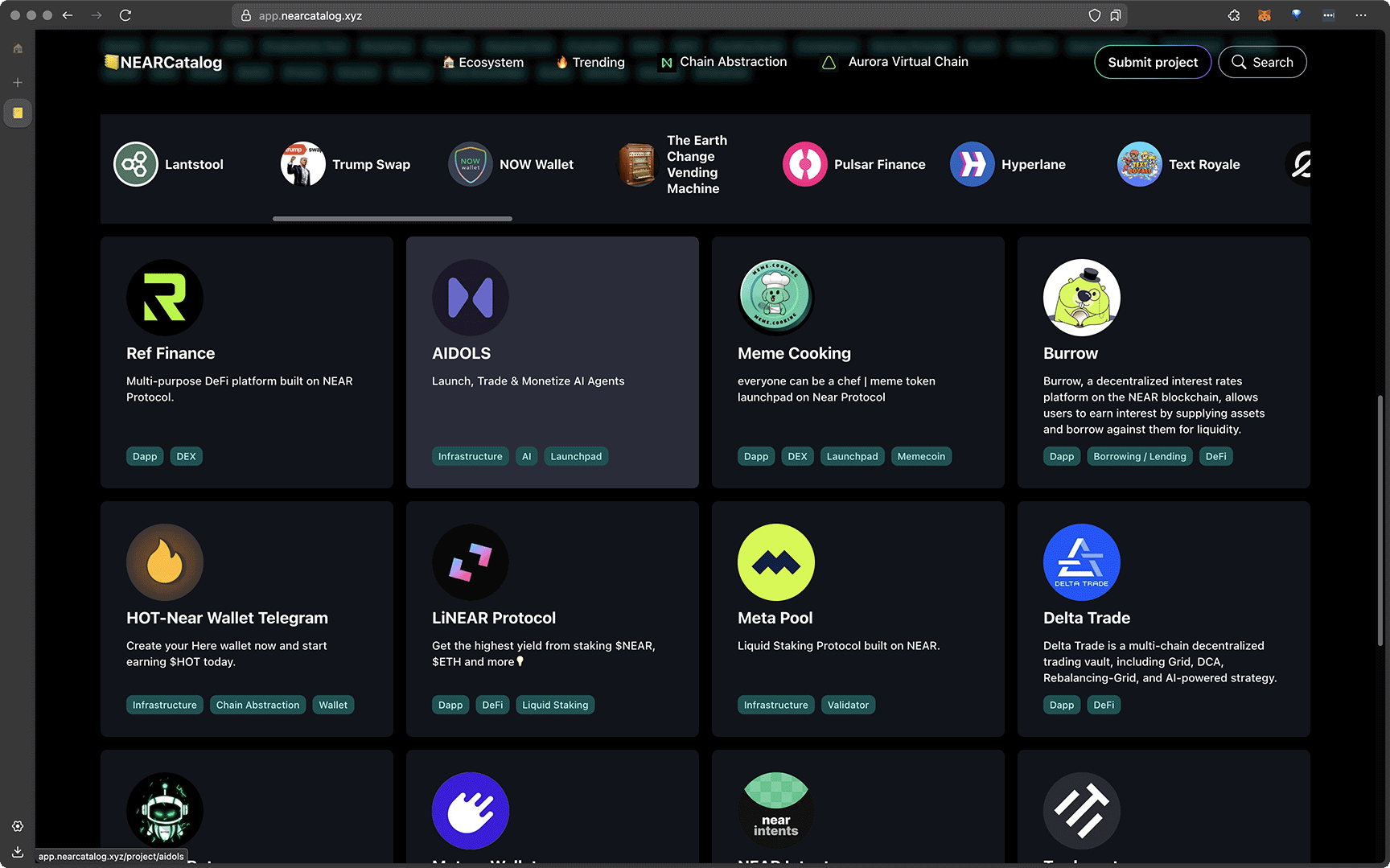Click the carousel horizontal scrollbar
Viewport: 1390px width, 868px height.
(393, 218)
